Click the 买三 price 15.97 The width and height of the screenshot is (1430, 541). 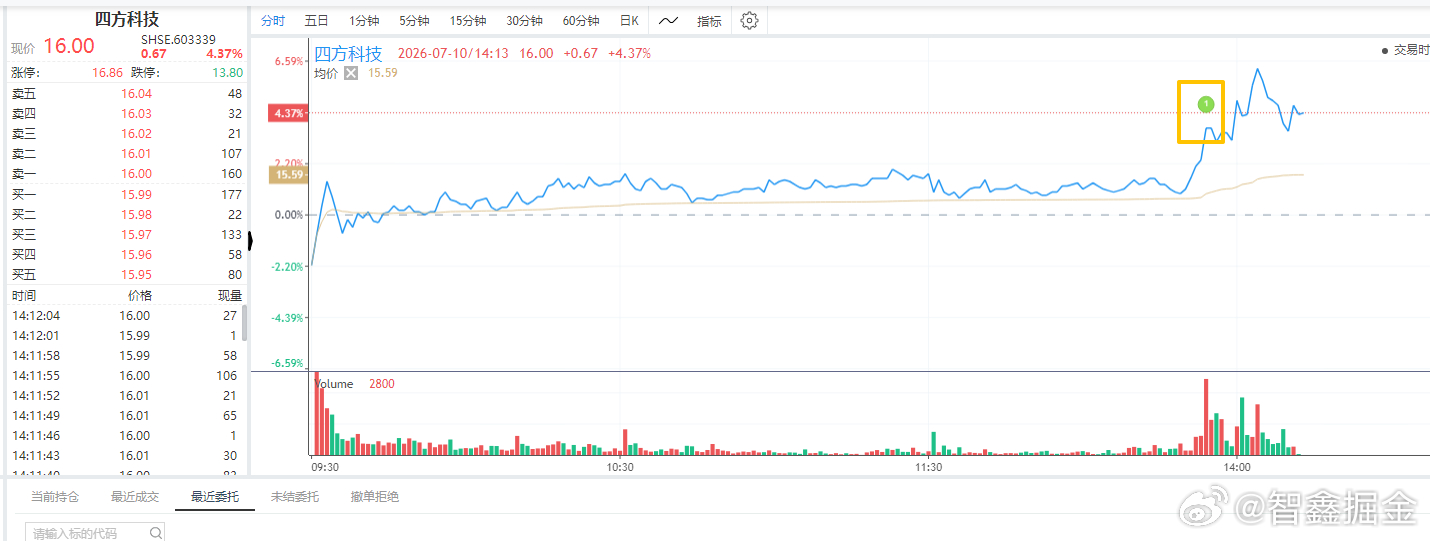[136, 235]
